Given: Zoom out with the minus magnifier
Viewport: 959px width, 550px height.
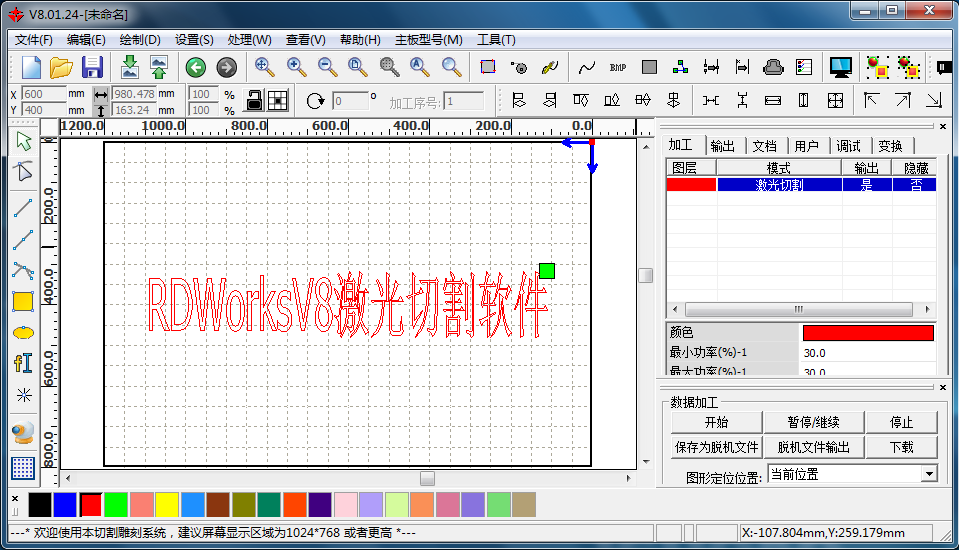Looking at the screenshot, I should click(x=328, y=67).
